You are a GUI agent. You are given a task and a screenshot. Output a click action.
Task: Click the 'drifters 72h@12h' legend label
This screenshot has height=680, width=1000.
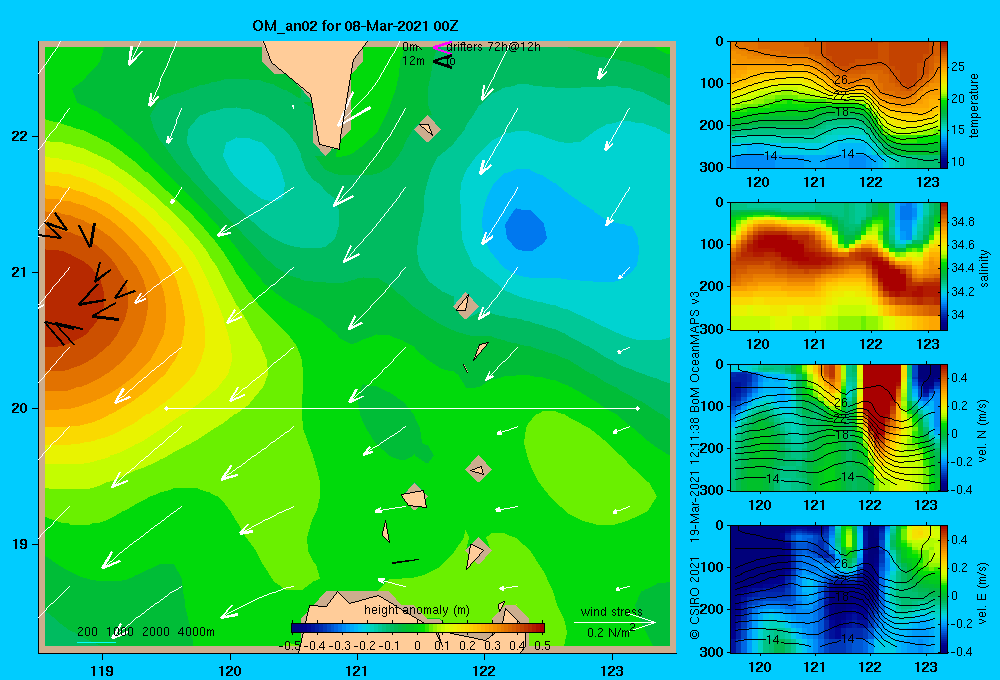[x=494, y=47]
